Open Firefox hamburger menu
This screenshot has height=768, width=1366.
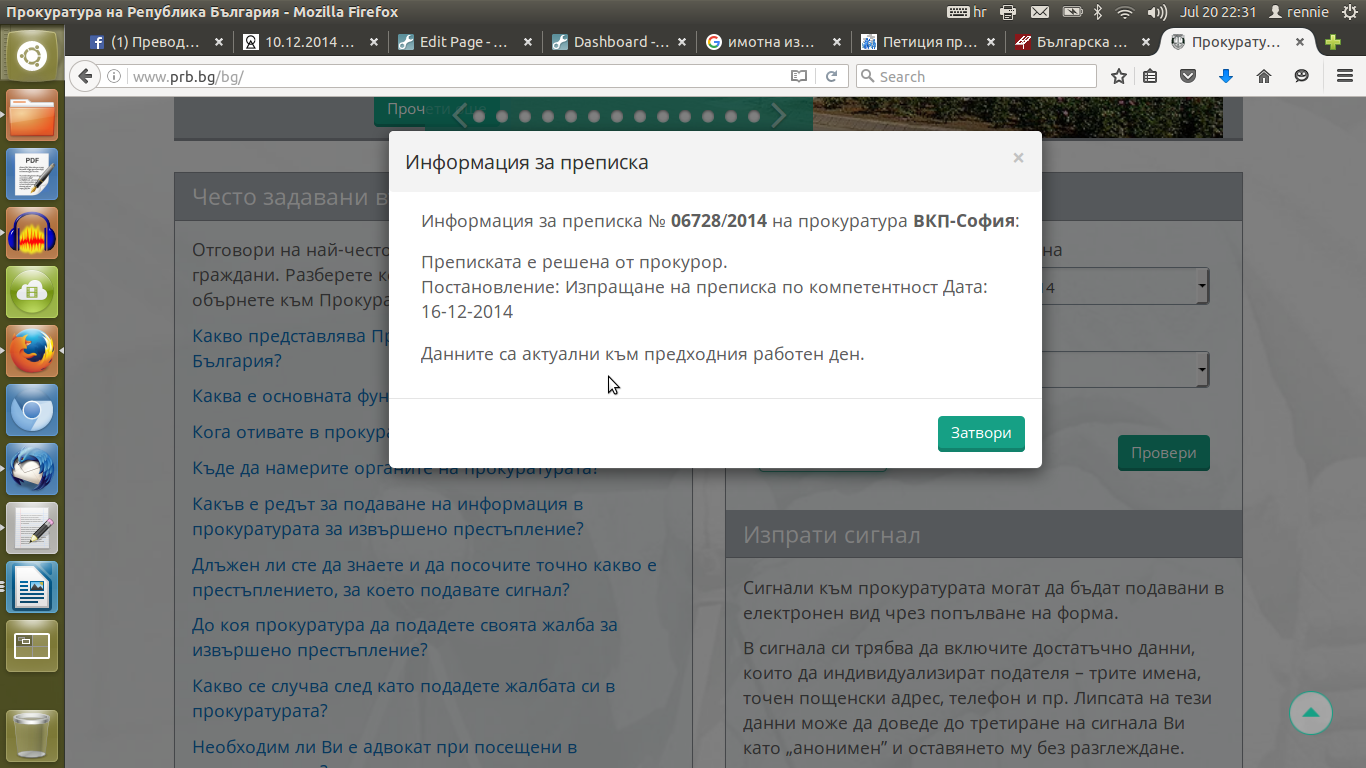[x=1345, y=76]
